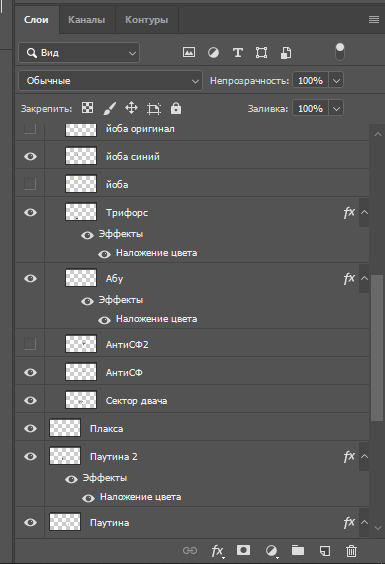Image resolution: width=385 pixels, height=564 pixels.
Task: Show the hidden АнтиСФ2 layer
Action: pos(30,344)
